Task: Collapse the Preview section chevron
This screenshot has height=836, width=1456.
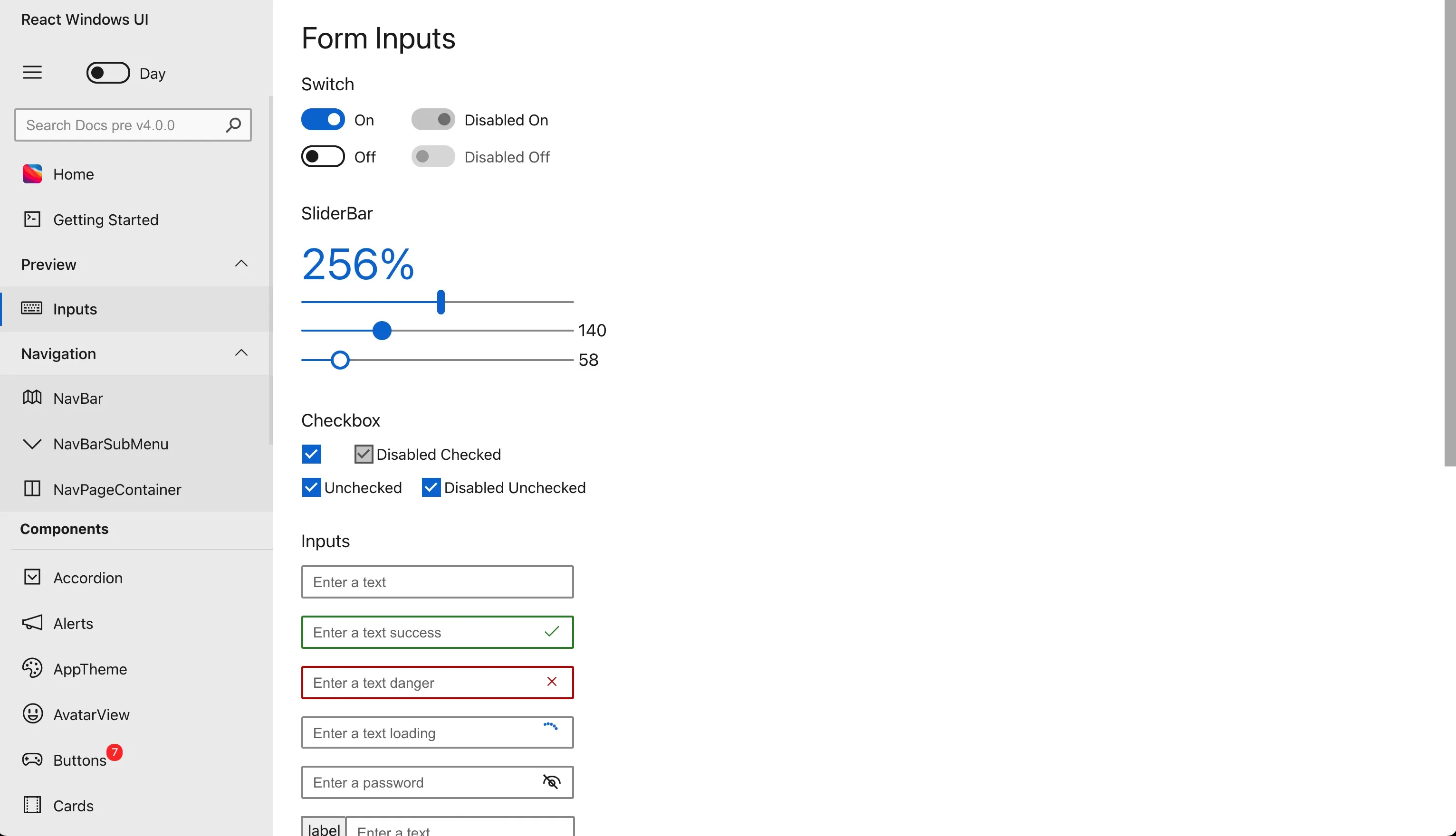Action: [x=241, y=264]
